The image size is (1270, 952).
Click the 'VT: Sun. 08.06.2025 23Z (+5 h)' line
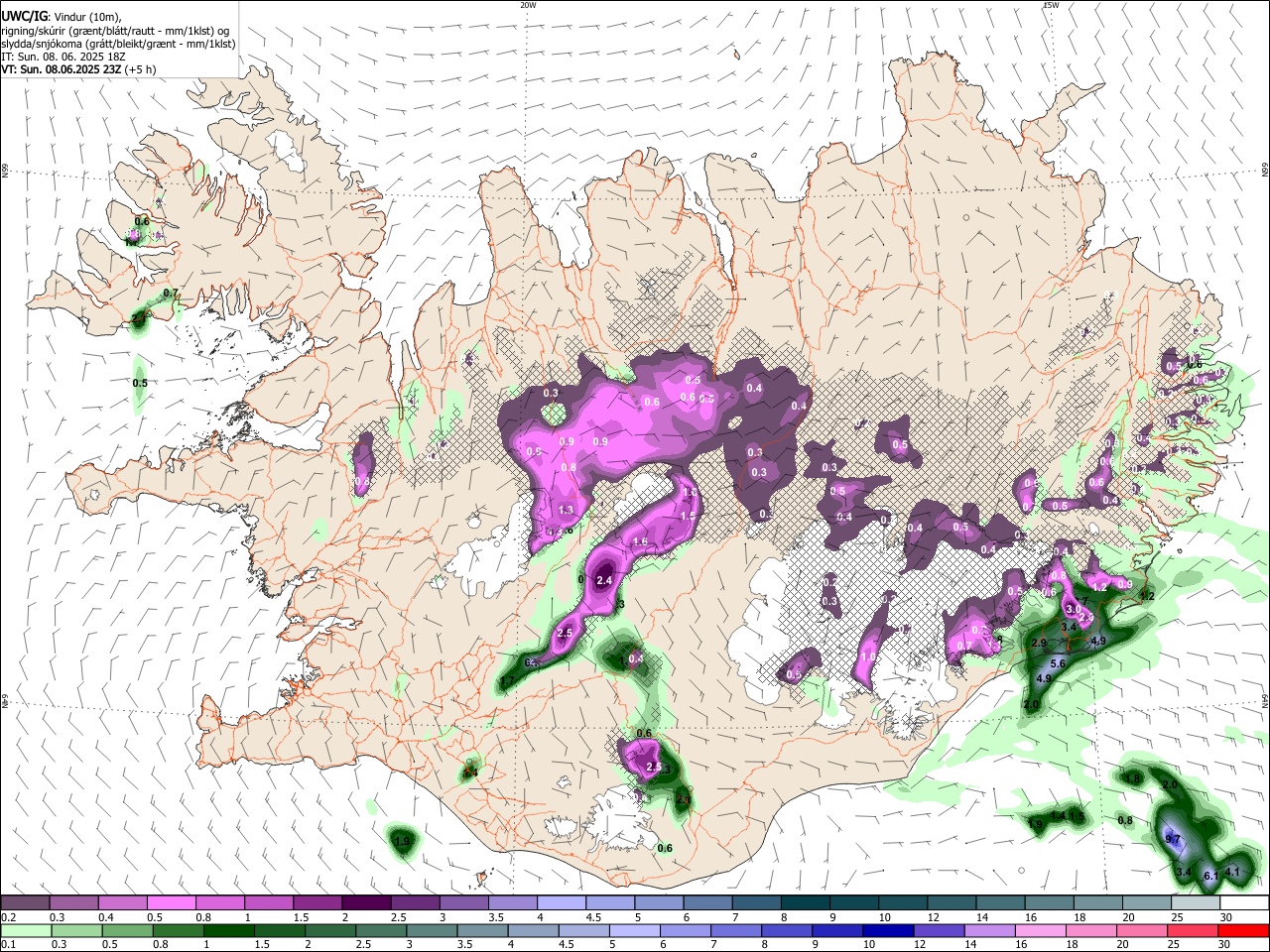78,69
